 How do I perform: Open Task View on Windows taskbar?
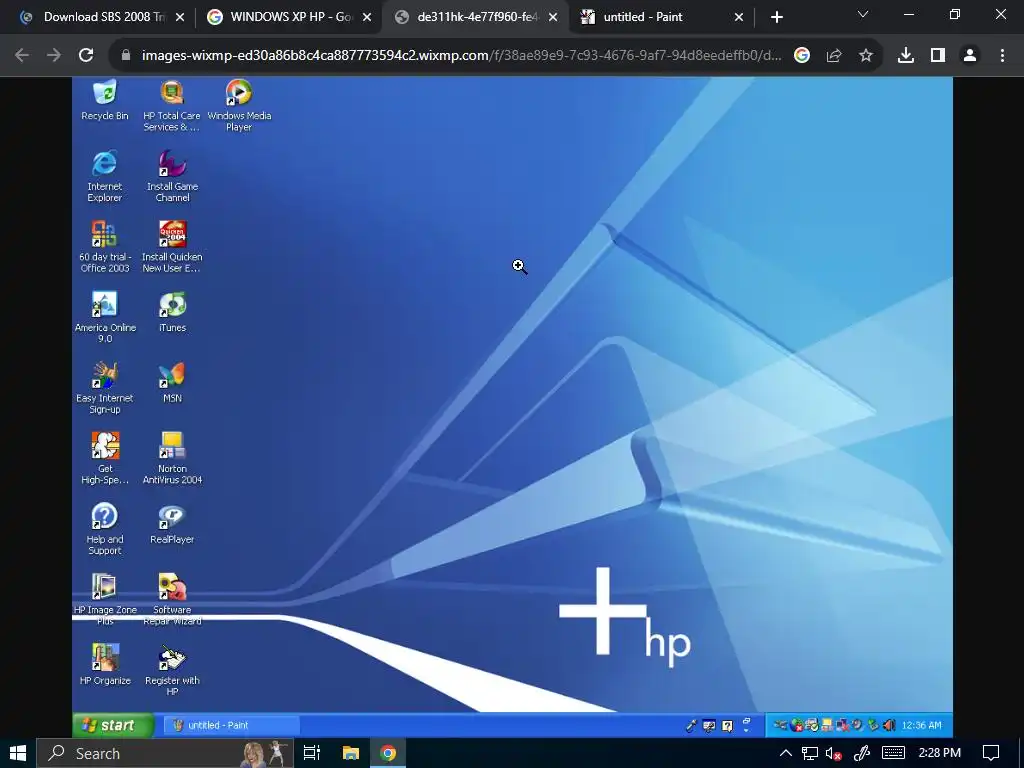[x=312, y=753]
